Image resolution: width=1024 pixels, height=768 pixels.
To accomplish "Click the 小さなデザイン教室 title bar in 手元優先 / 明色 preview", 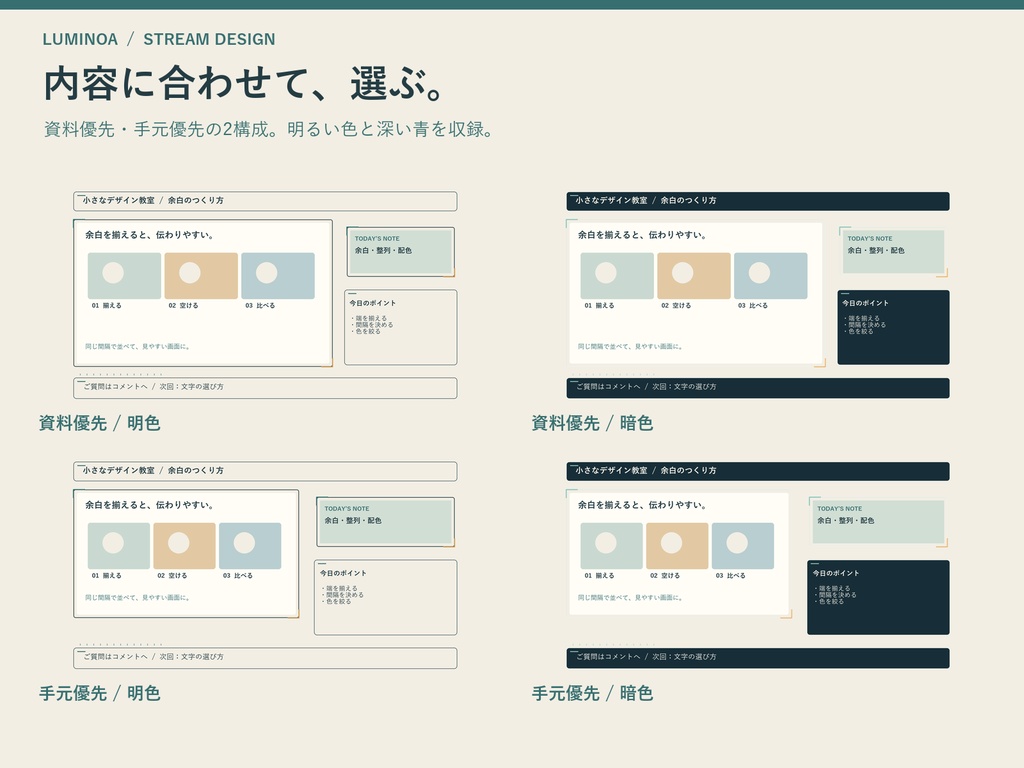I will click(265, 472).
